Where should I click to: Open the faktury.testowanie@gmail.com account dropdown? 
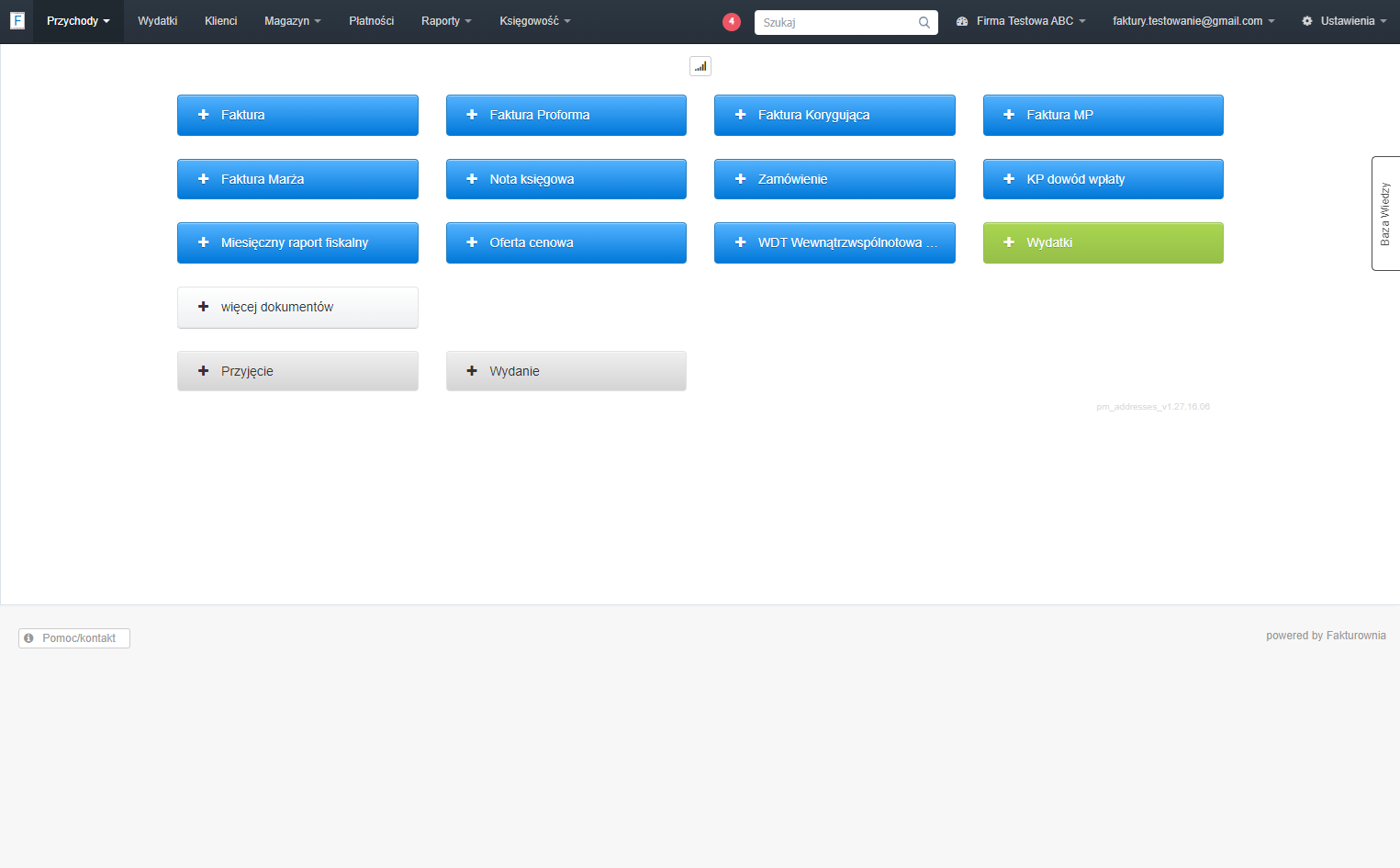tap(1193, 21)
